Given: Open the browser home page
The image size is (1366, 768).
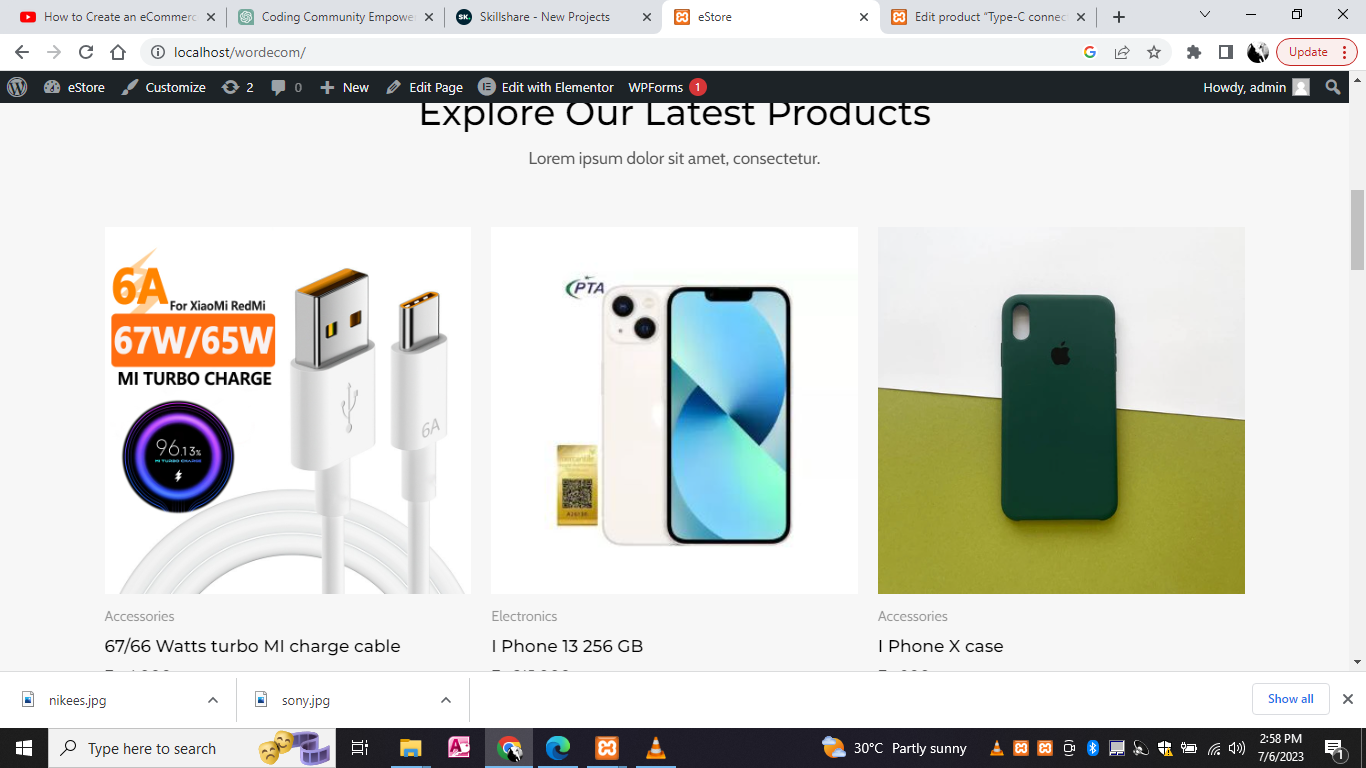Looking at the screenshot, I should click(x=118, y=52).
